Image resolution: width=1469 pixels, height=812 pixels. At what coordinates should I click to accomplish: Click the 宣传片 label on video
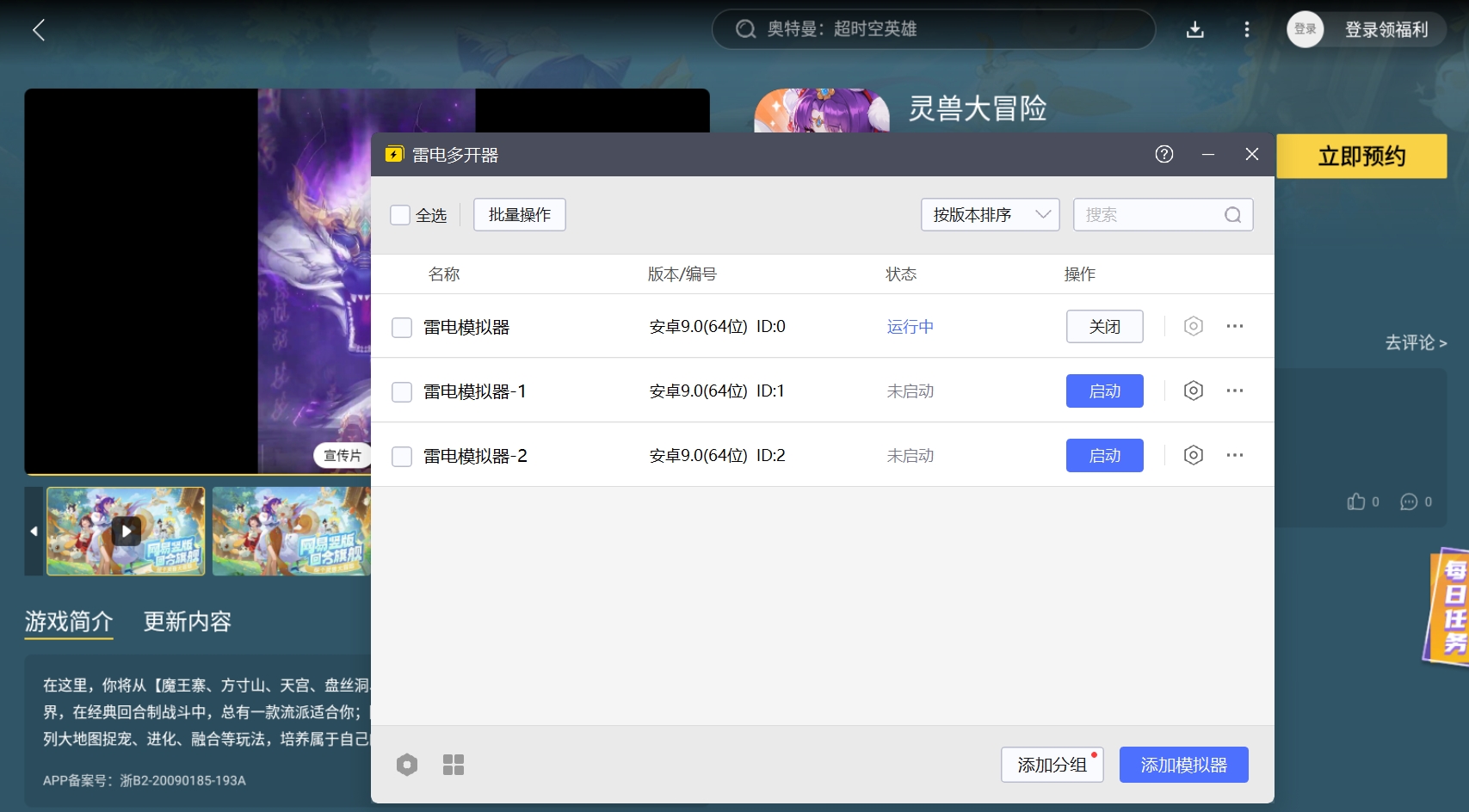[x=343, y=455]
